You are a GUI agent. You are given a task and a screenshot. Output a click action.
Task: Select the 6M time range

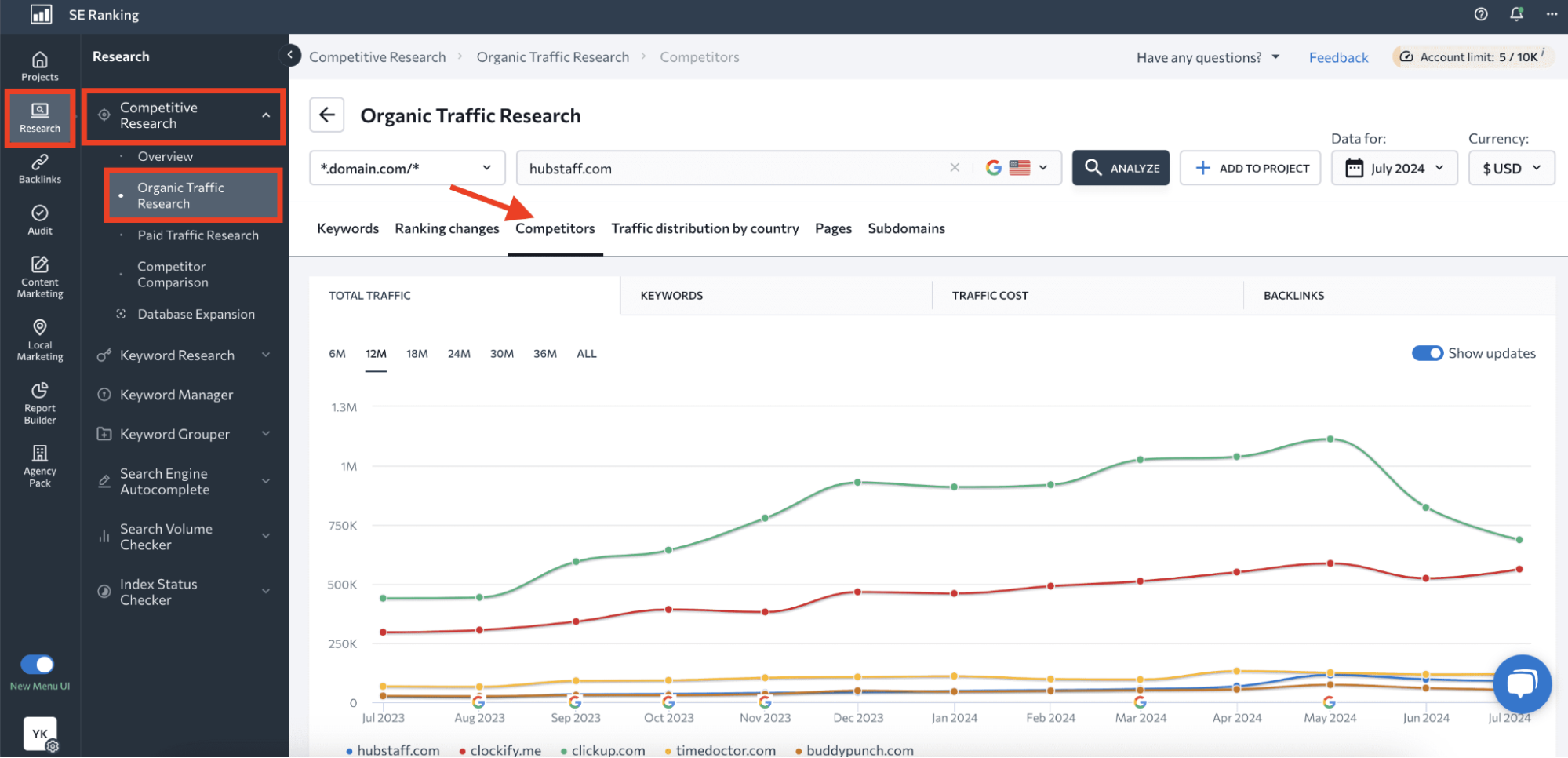click(x=337, y=354)
